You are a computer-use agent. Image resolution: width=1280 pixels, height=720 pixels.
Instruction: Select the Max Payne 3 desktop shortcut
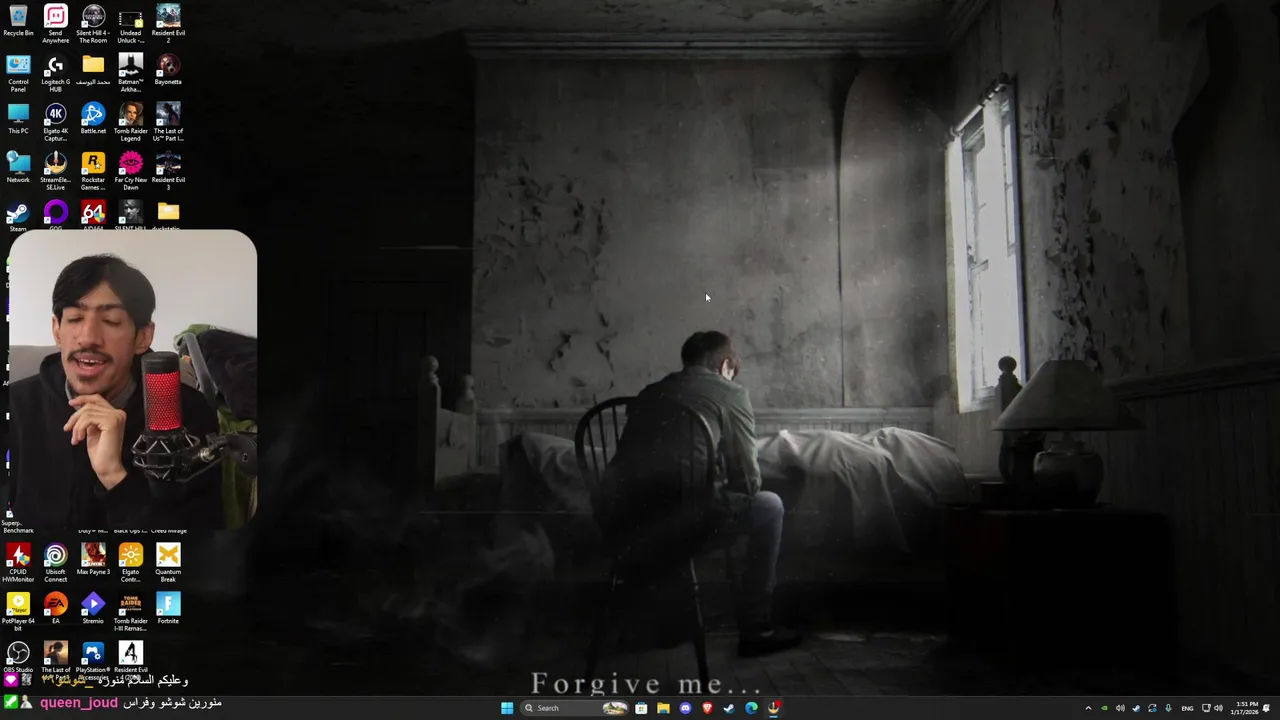tap(93, 560)
